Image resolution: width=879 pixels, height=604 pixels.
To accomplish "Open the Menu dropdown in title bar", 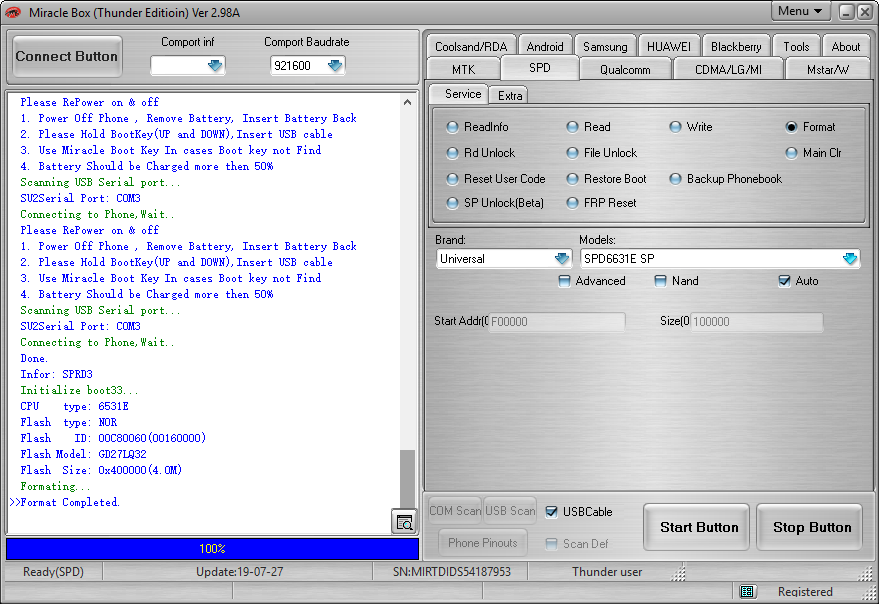I will pyautogui.click(x=800, y=11).
